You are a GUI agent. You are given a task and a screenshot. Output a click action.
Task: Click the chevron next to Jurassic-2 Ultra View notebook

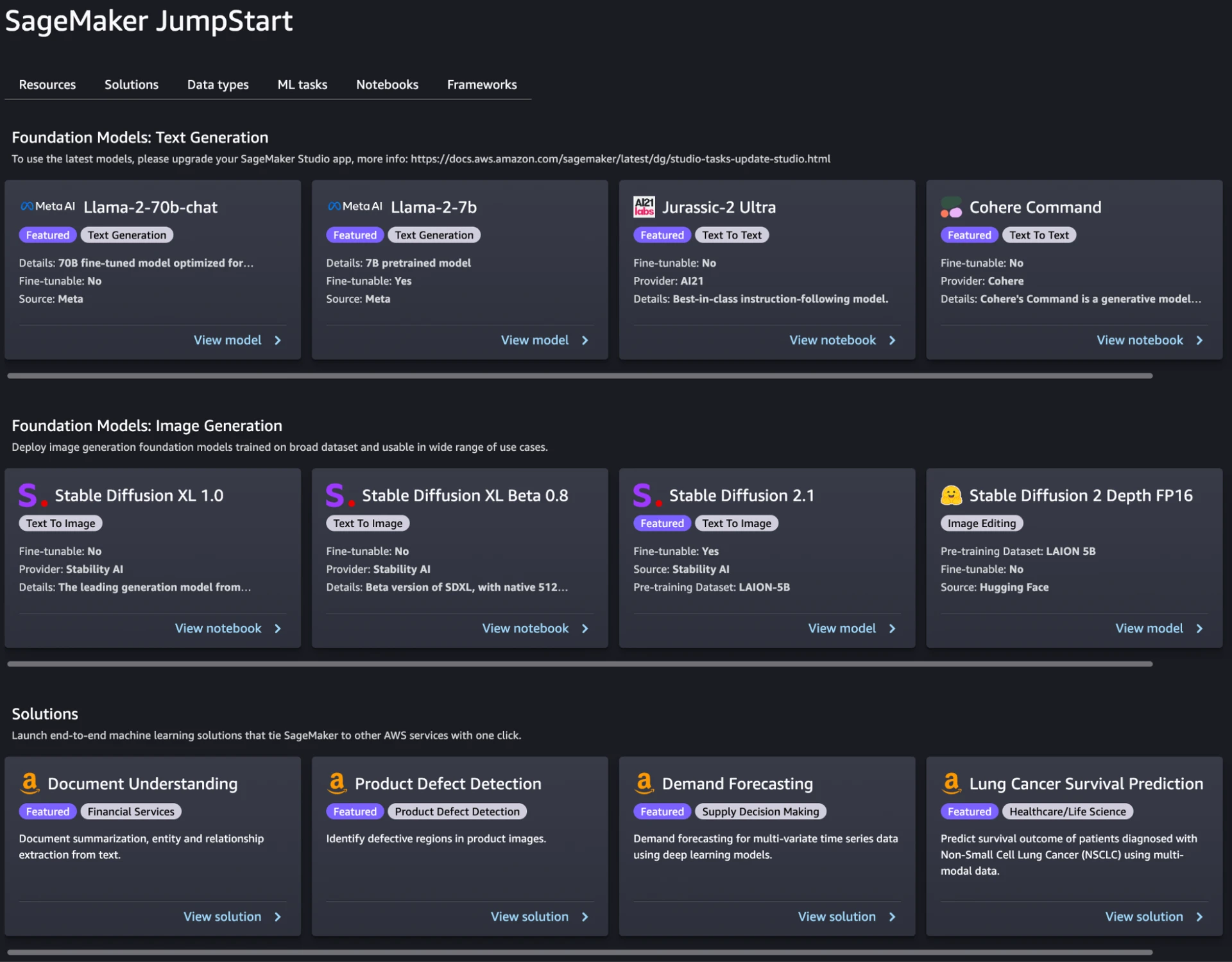[892, 341]
